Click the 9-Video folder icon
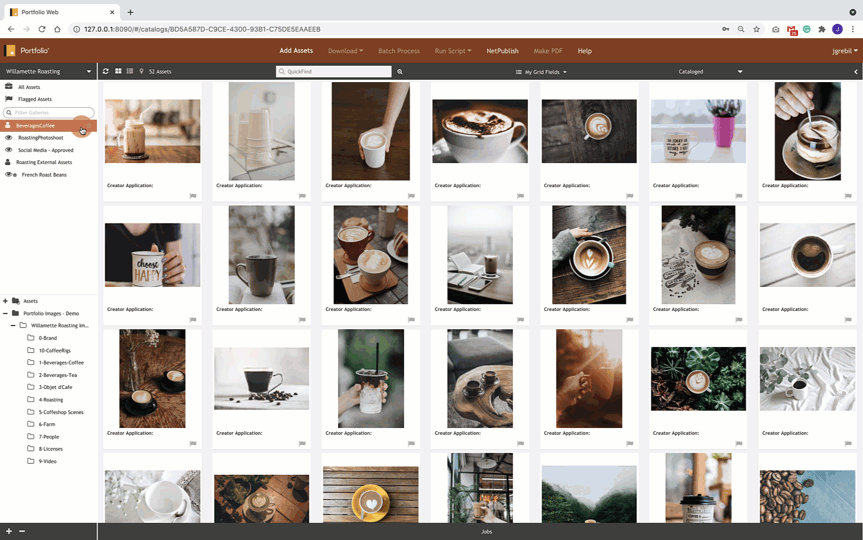 31,461
